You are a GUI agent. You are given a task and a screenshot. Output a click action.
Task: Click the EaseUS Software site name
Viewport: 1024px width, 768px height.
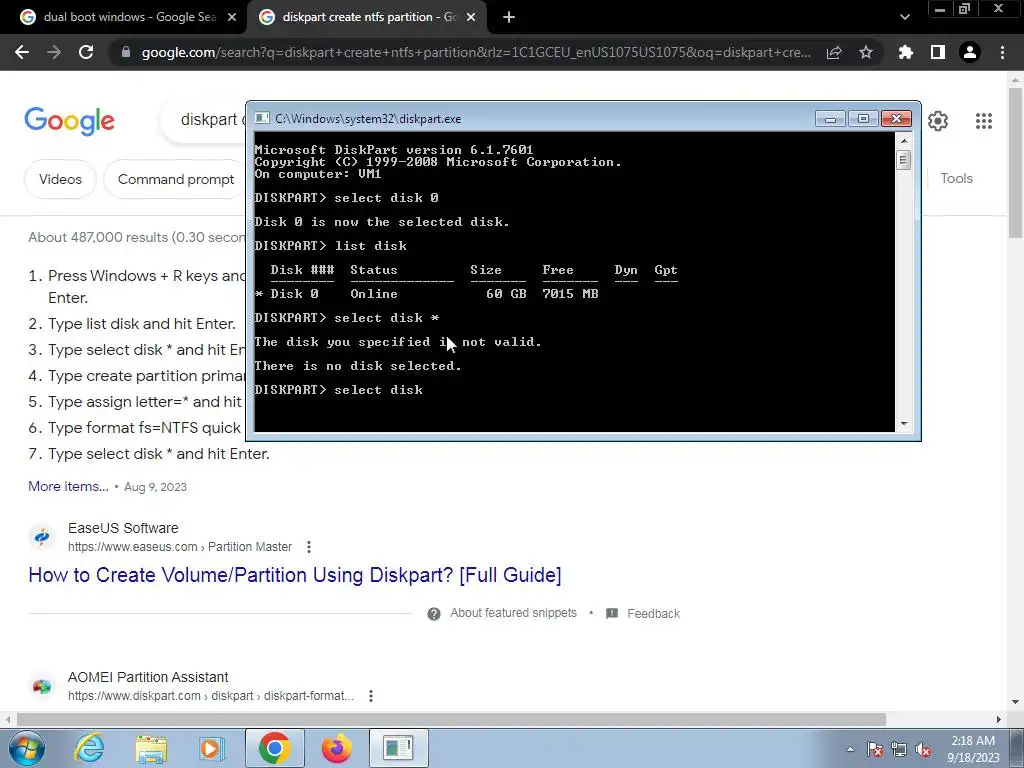click(123, 528)
